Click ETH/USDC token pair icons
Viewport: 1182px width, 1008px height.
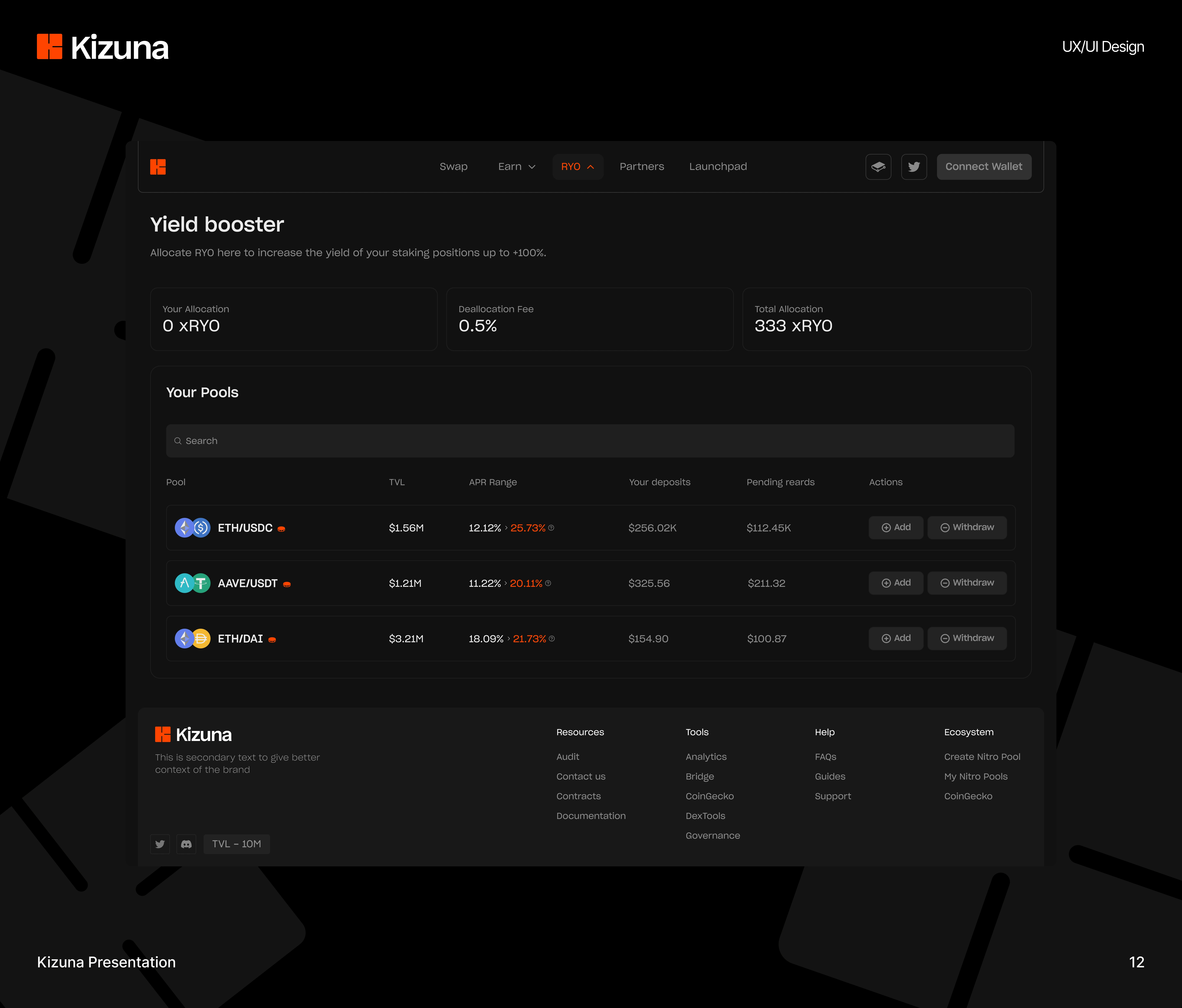(192, 528)
